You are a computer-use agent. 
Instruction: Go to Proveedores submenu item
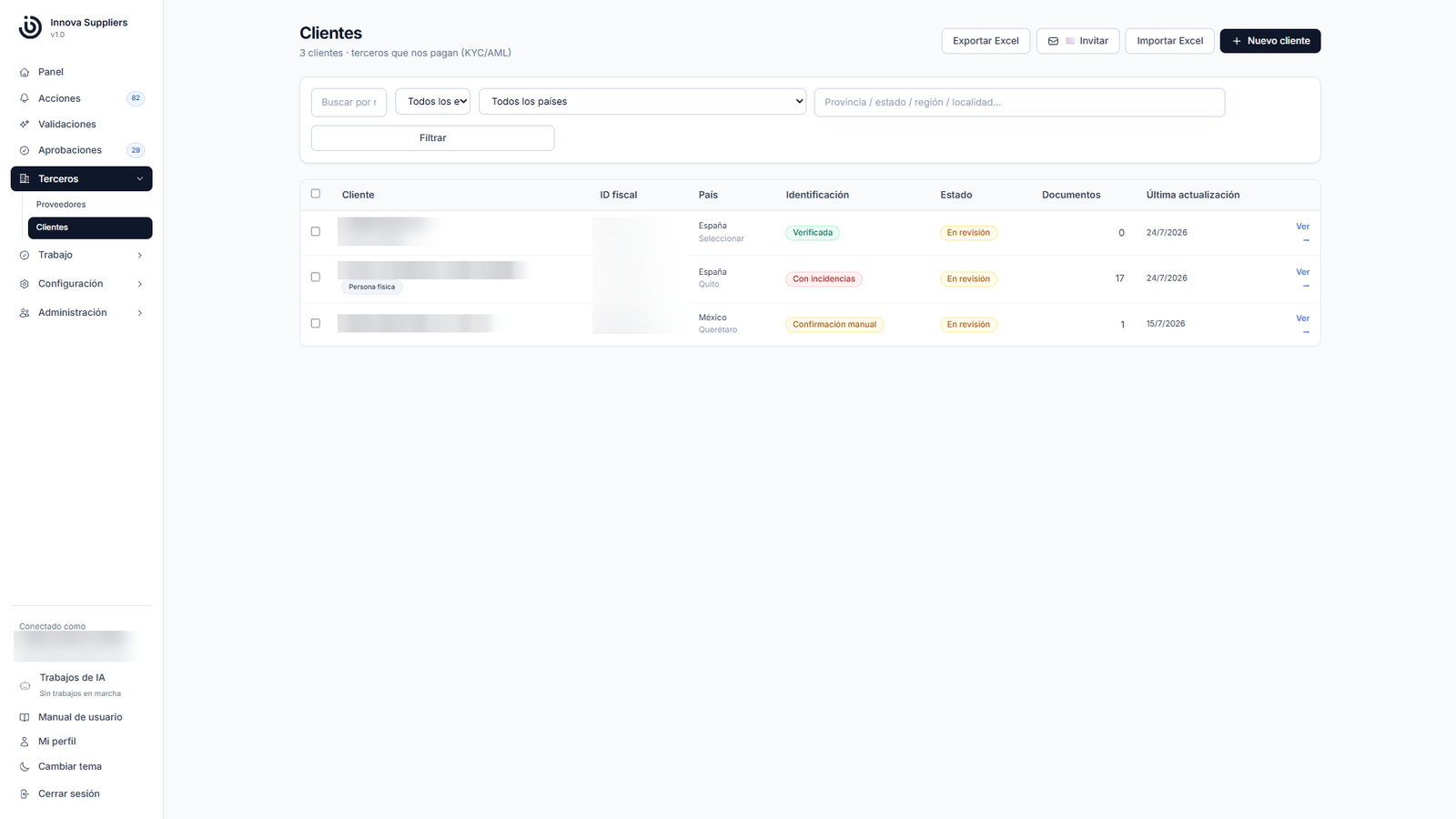pos(90,205)
